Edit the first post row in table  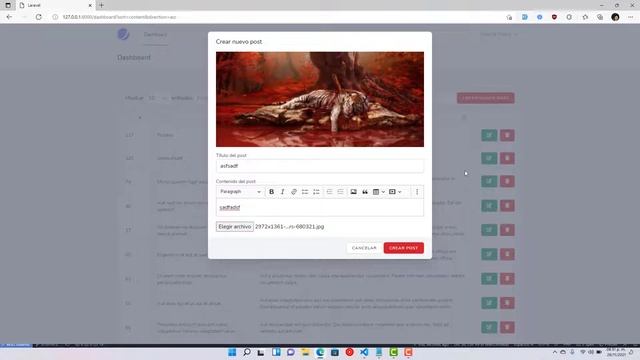(x=489, y=135)
